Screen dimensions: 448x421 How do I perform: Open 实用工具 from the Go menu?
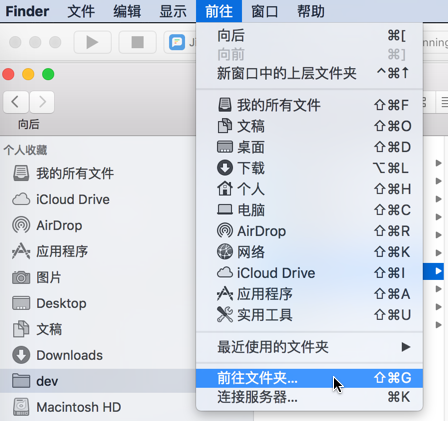[309, 315]
